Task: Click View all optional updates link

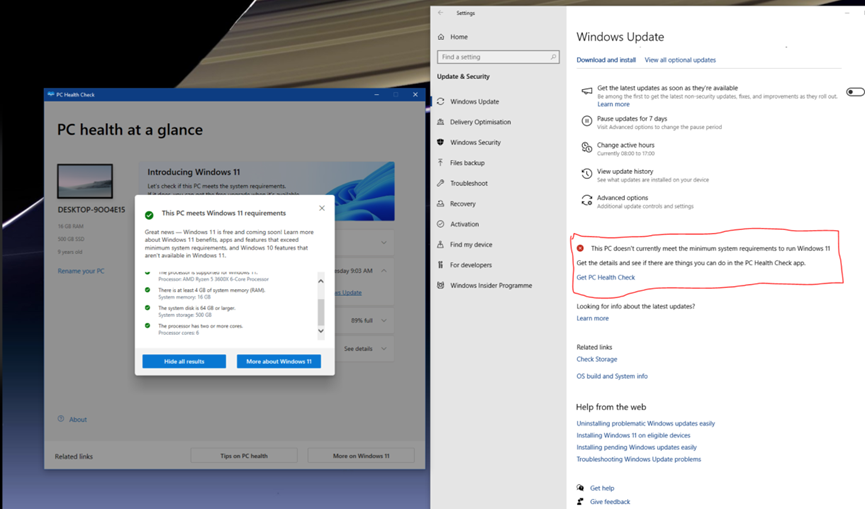Action: pos(680,60)
